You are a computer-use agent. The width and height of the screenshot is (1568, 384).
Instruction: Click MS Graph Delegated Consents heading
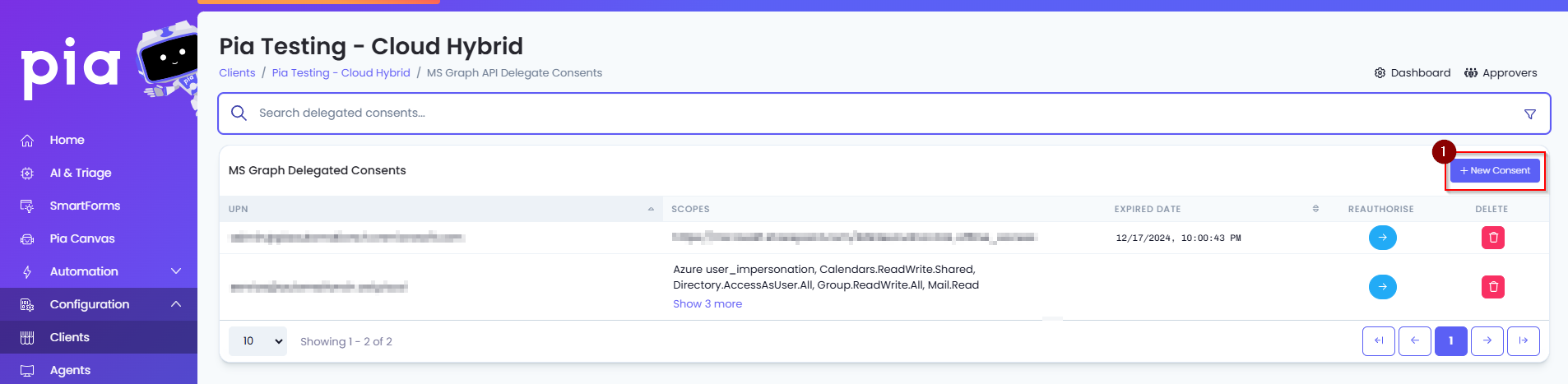pos(317,170)
